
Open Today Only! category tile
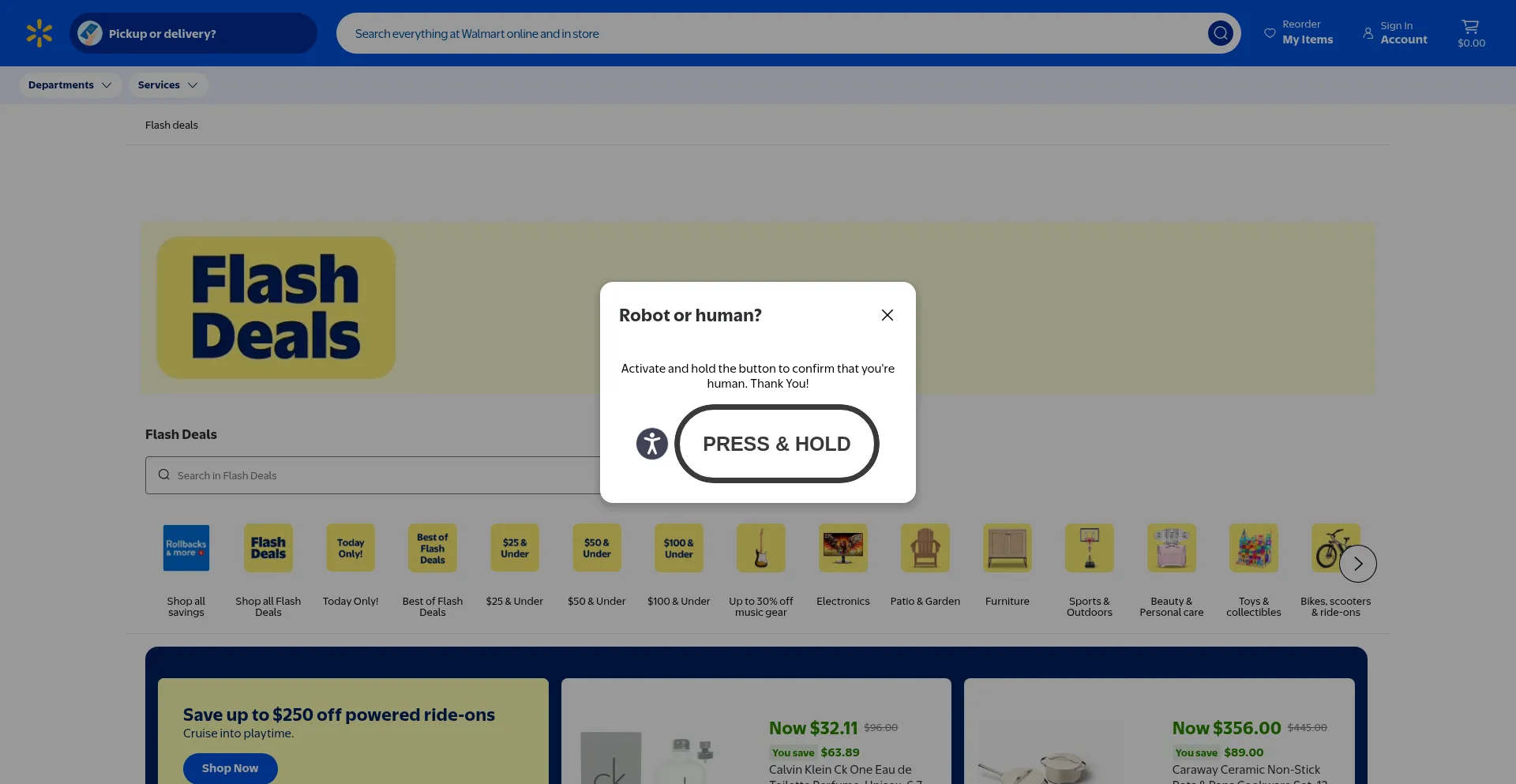tap(351, 565)
